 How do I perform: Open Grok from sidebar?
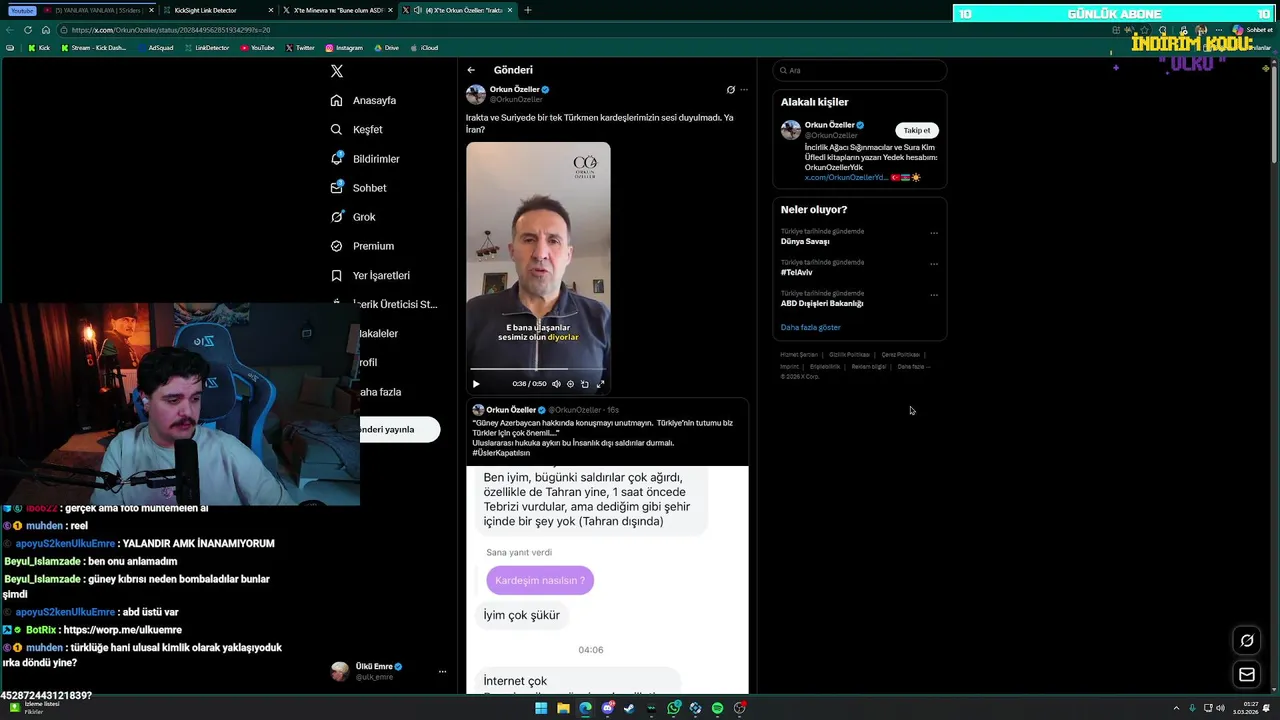point(353,217)
